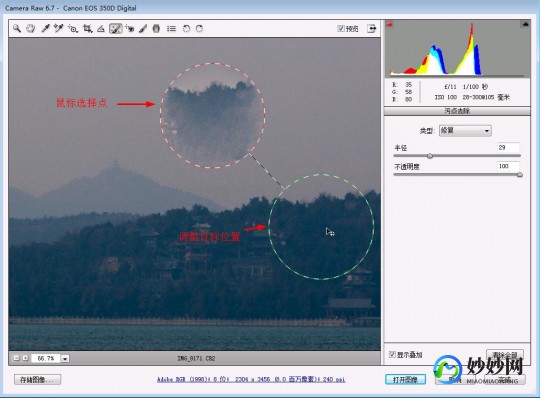This screenshot has width=540, height=398.
Task: Click the zoom percentage field 66.7%
Action: click(46, 358)
